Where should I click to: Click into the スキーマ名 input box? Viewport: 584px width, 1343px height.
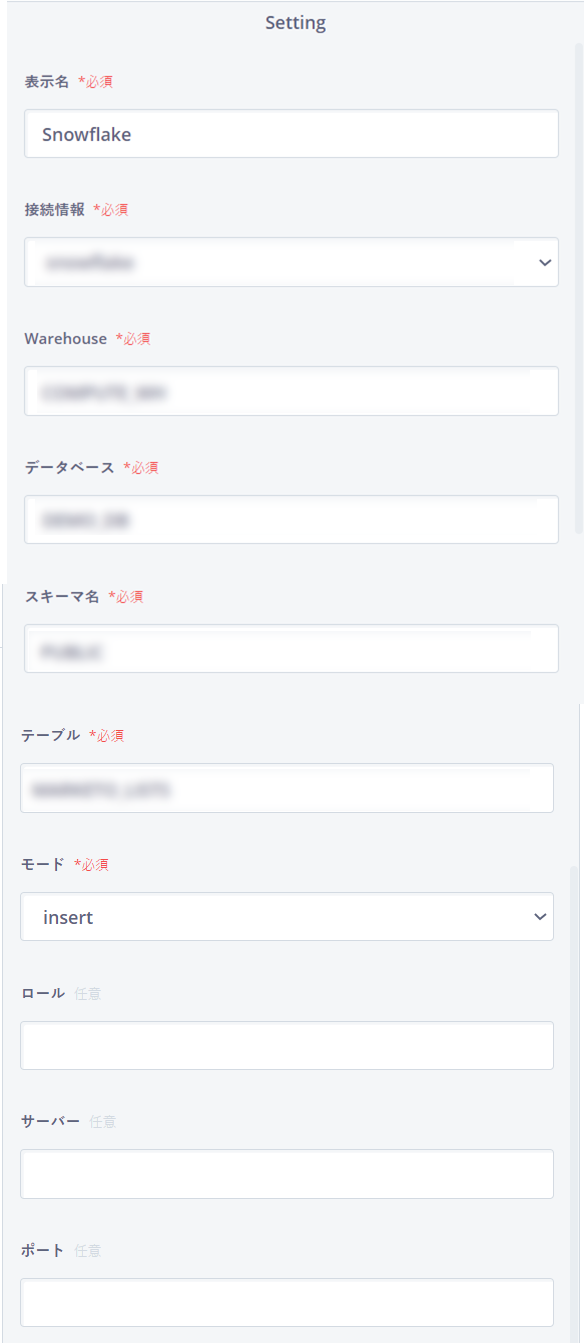(x=291, y=649)
